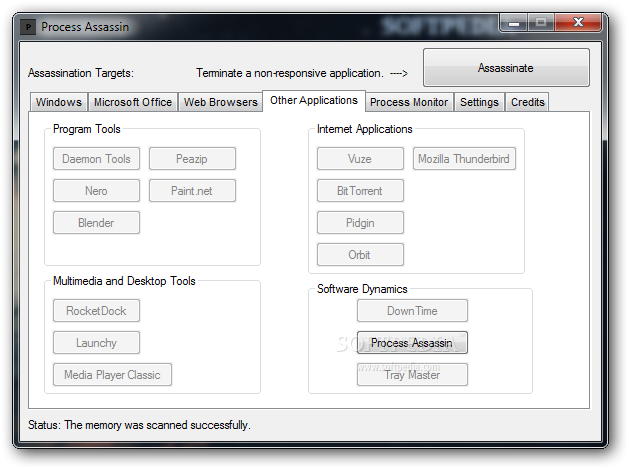Minimize the Process Assassin window
The height and width of the screenshot is (469, 629).
coord(514,22)
